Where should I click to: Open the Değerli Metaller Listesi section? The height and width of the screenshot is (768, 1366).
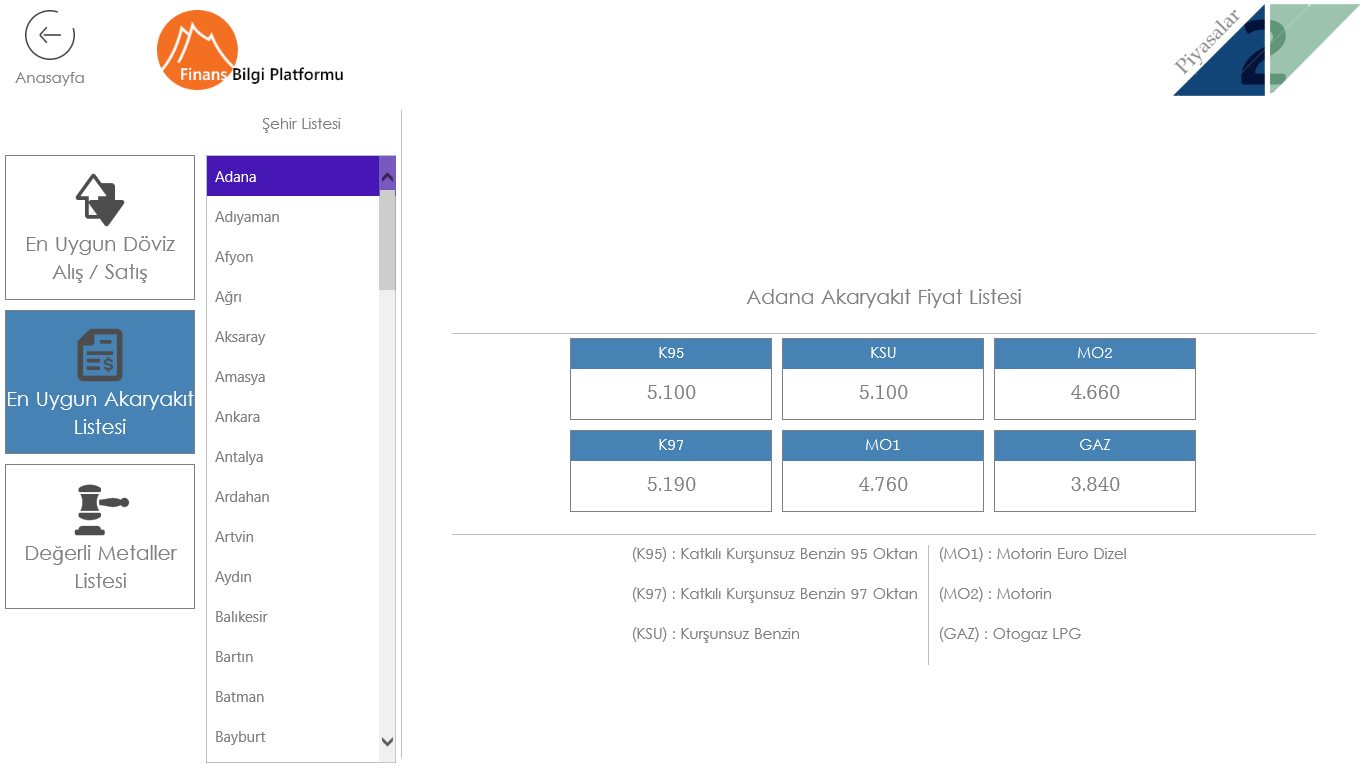point(100,537)
